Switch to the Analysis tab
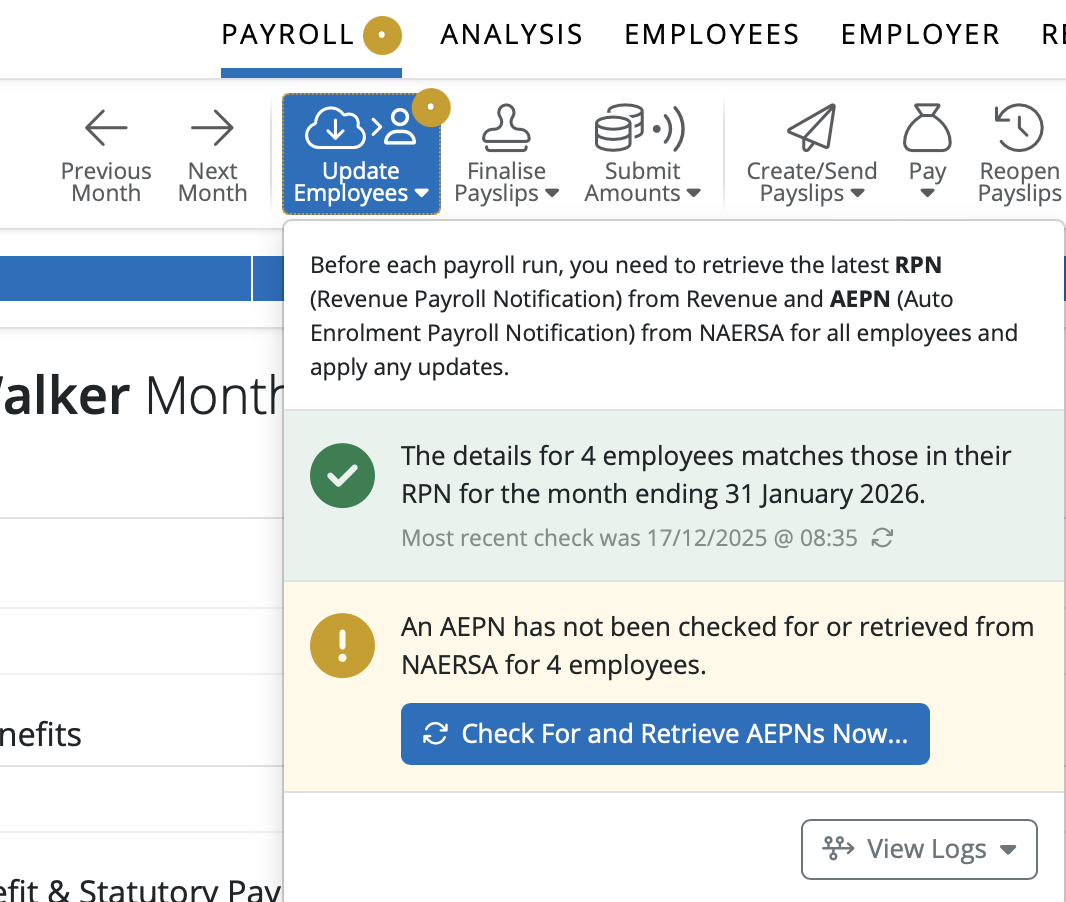 coord(511,35)
